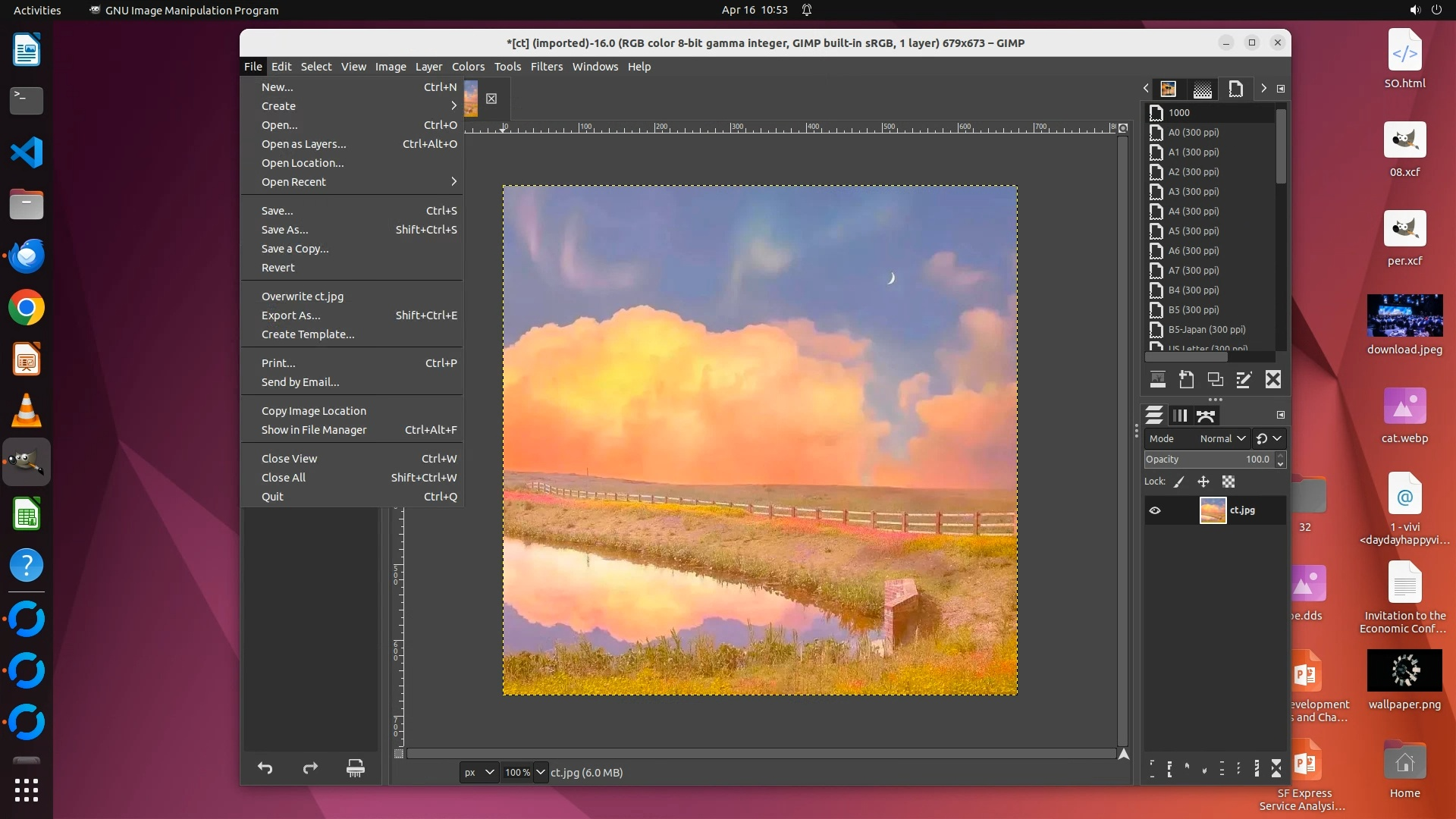
Task: Create a new template with the plus-page icon
Action: click(1186, 380)
